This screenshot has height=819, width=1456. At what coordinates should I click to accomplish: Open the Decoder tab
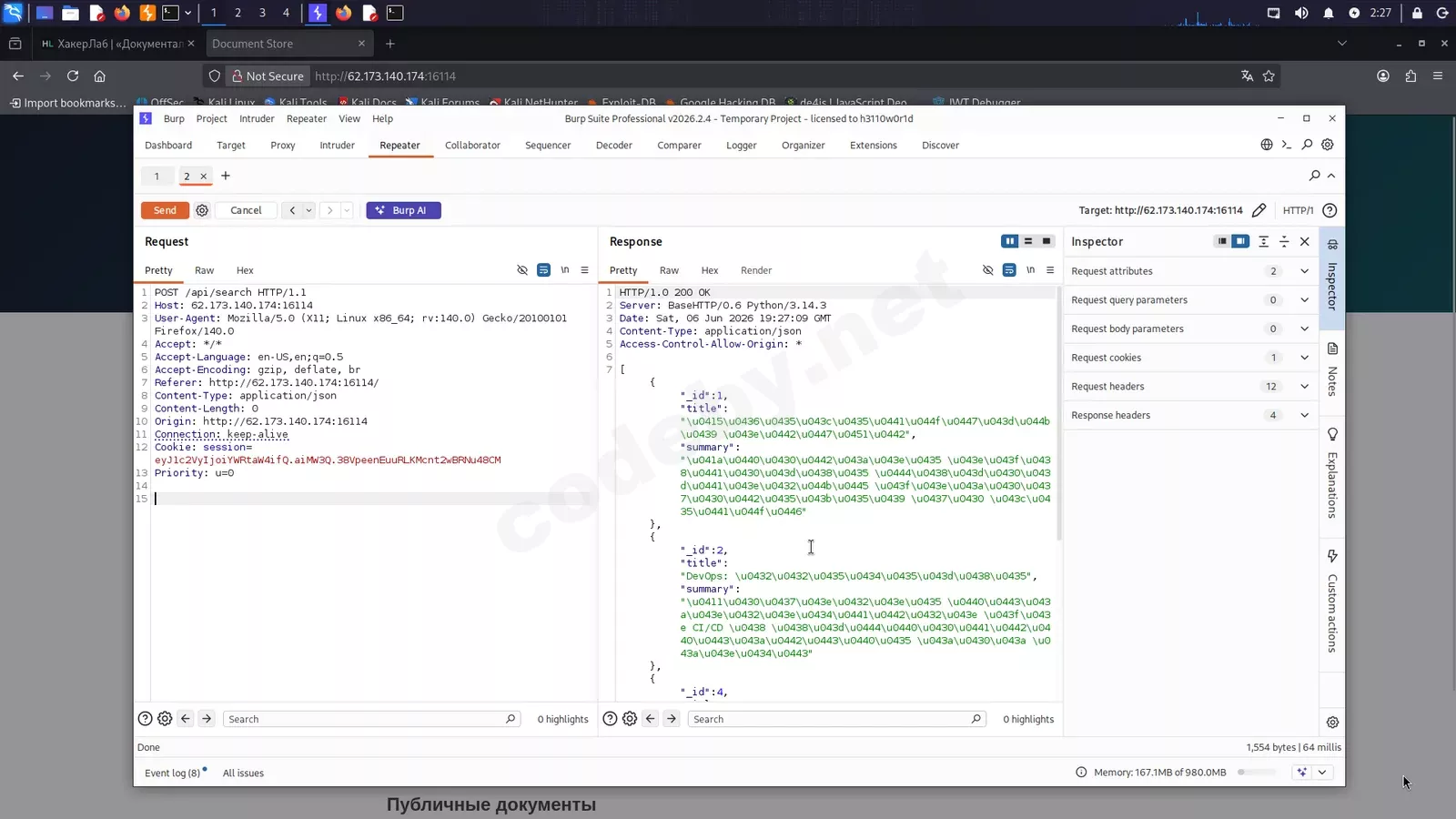click(614, 146)
